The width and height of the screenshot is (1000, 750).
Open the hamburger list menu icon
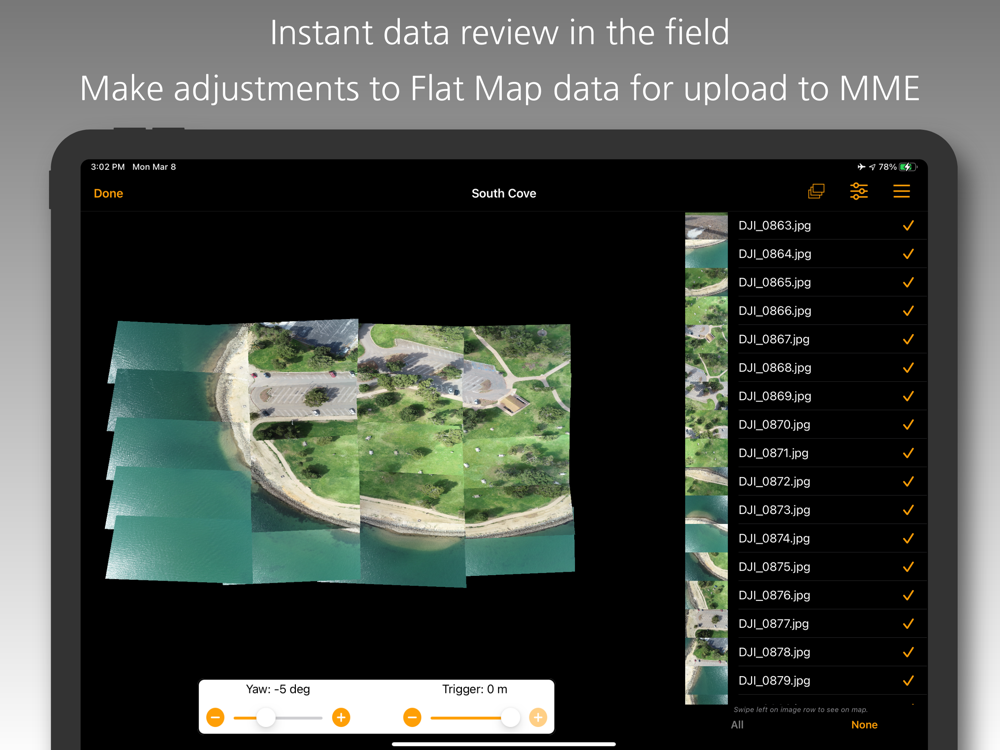point(901,191)
